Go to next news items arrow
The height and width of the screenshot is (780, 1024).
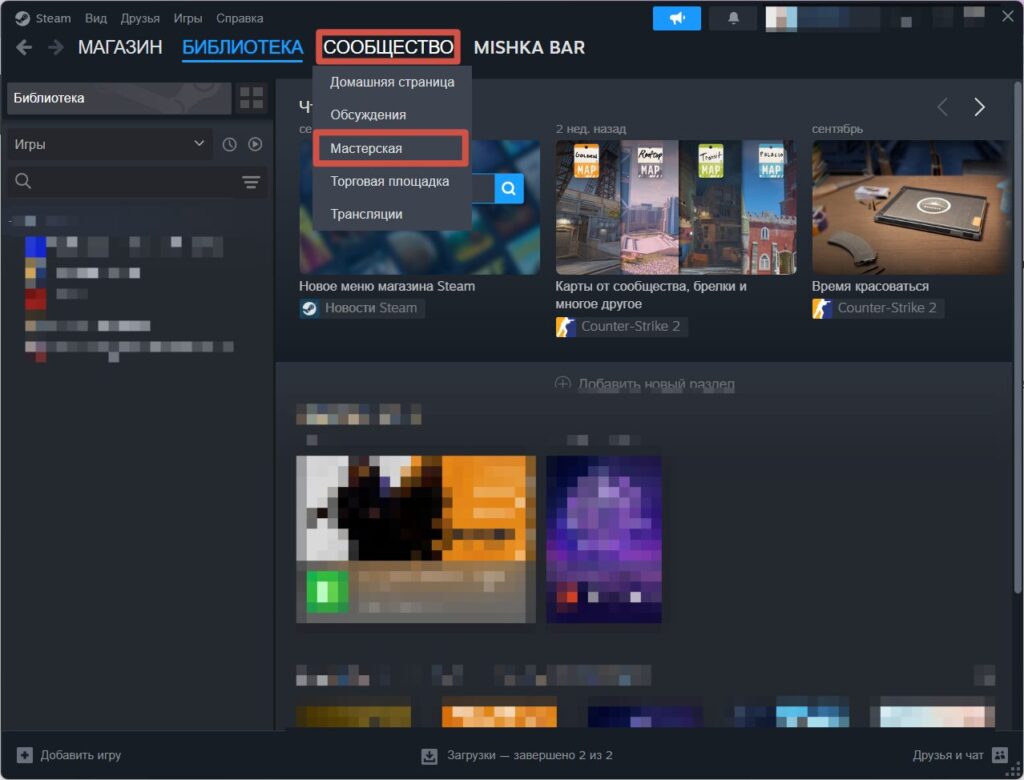pos(979,107)
